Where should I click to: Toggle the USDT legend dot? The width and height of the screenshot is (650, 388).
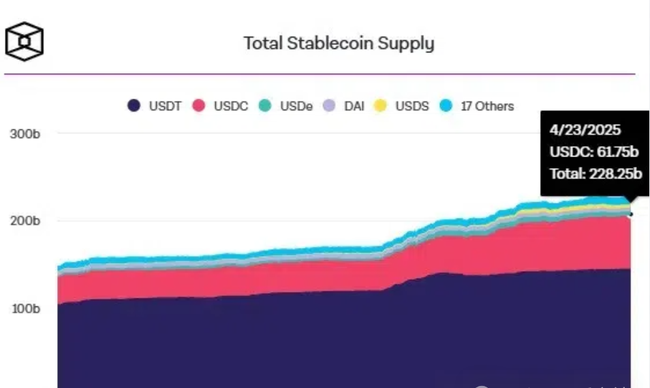pyautogui.click(x=133, y=106)
